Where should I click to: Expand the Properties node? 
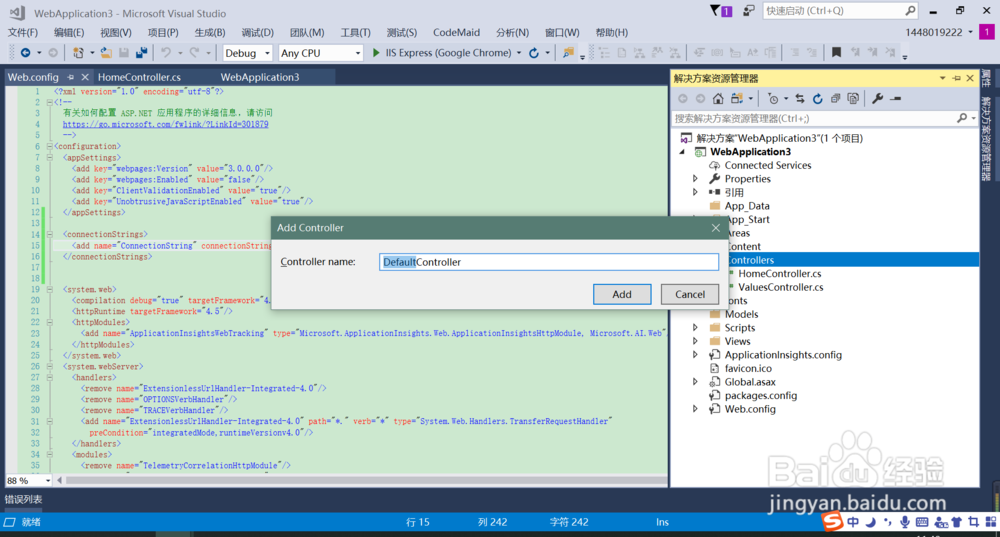point(695,179)
